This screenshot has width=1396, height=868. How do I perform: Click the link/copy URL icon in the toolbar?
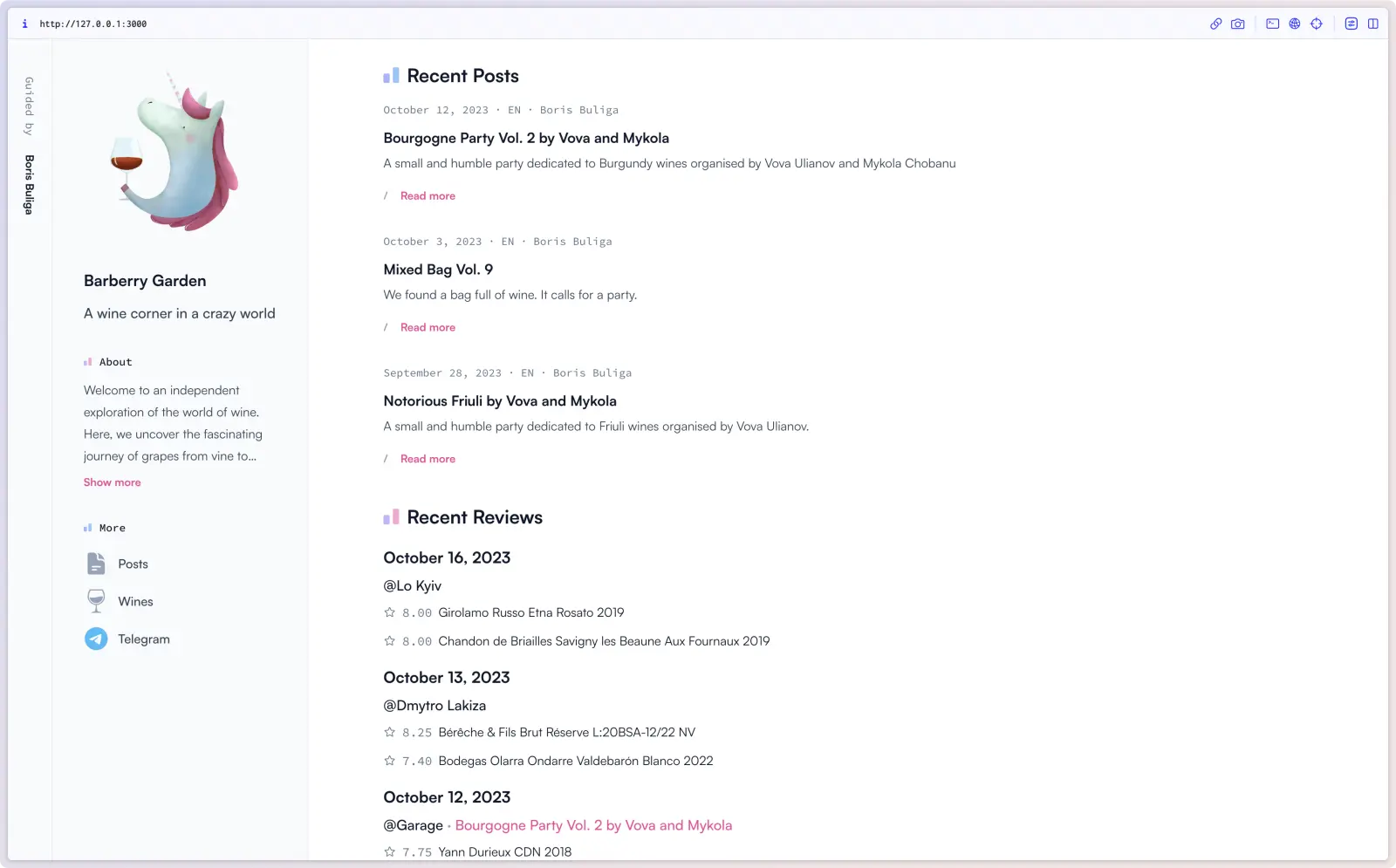1215,24
